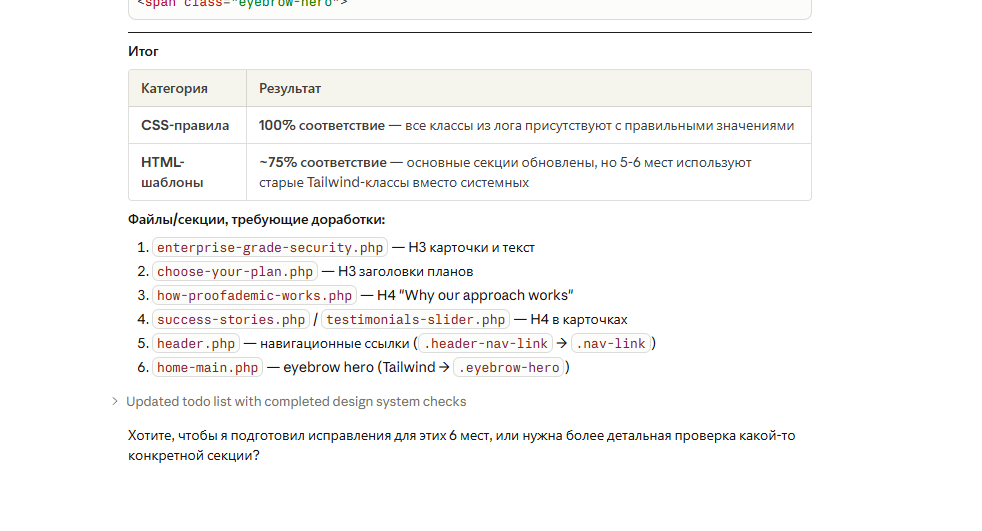The image size is (982, 531).
Task: Click the 'Категория' table column header
Action: pyautogui.click(x=174, y=89)
